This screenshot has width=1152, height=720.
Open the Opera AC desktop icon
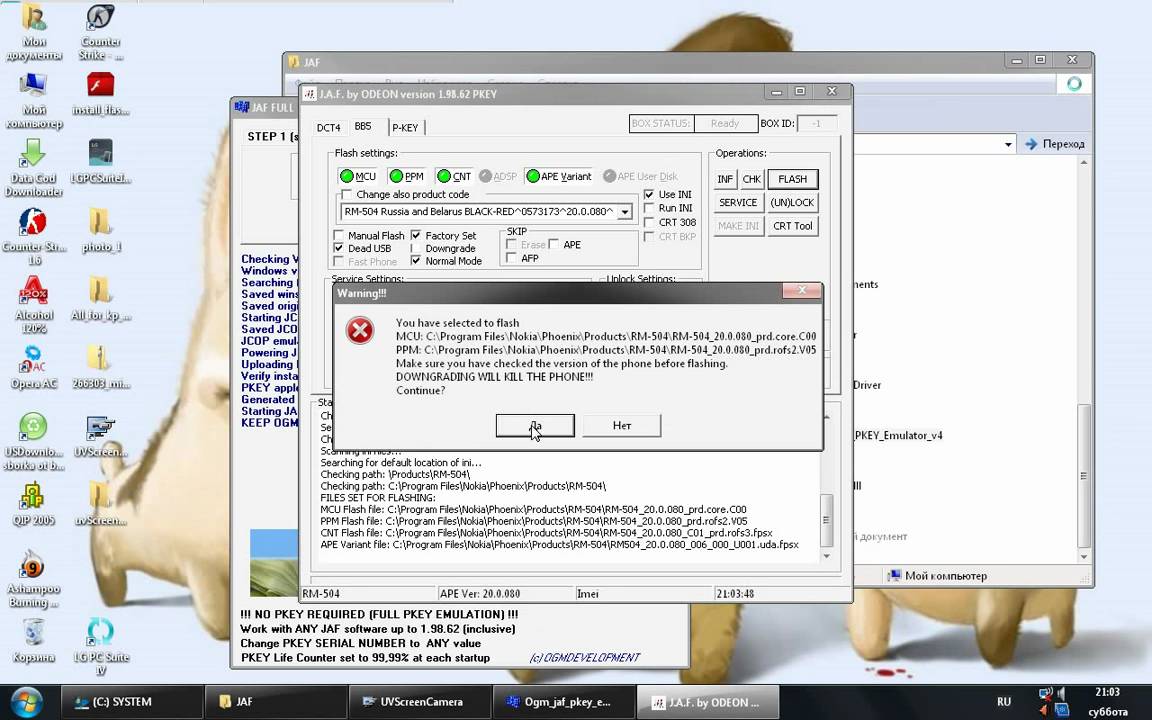click(33, 367)
